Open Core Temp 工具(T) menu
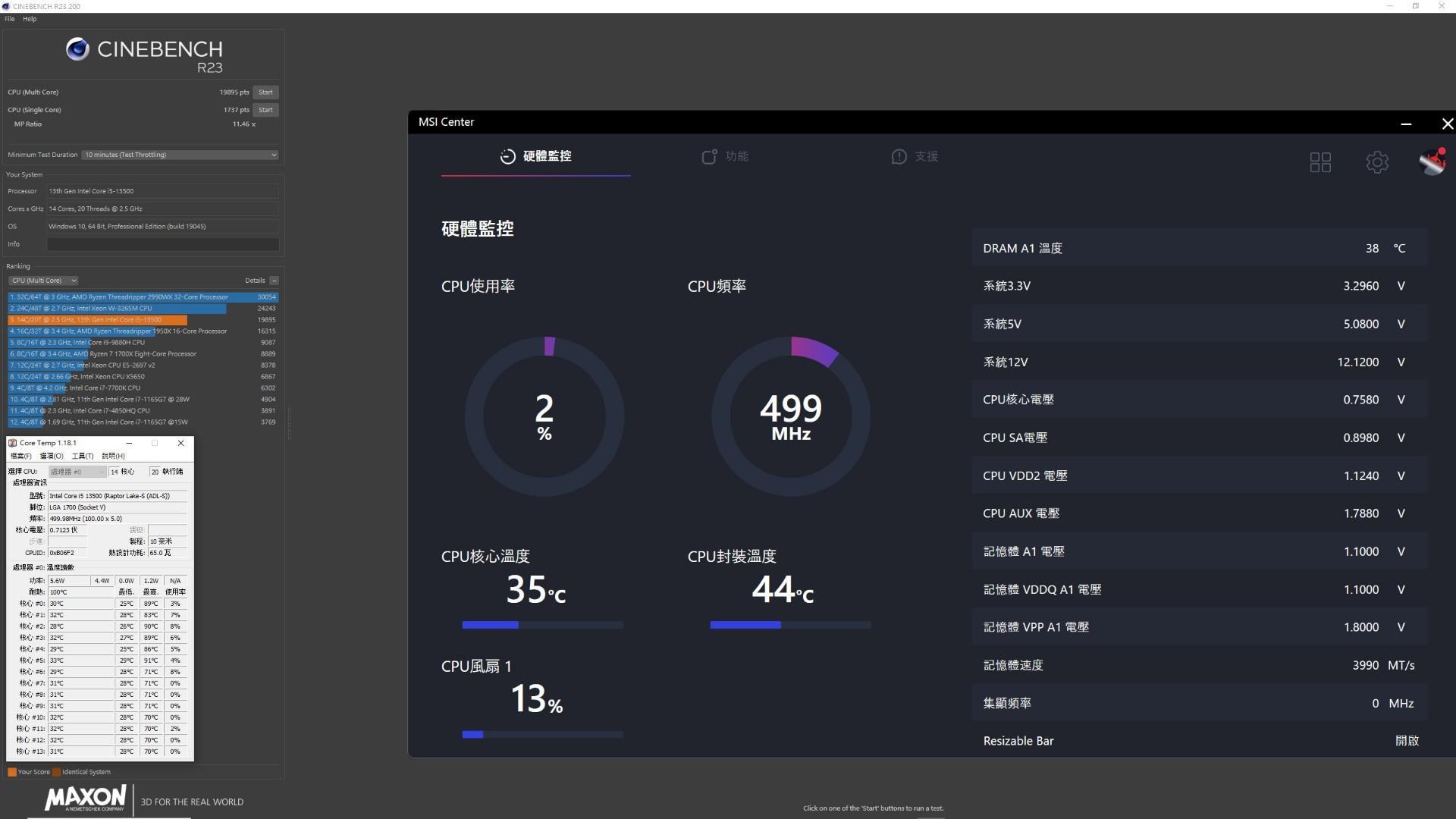This screenshot has width=1456, height=819. pyautogui.click(x=83, y=457)
